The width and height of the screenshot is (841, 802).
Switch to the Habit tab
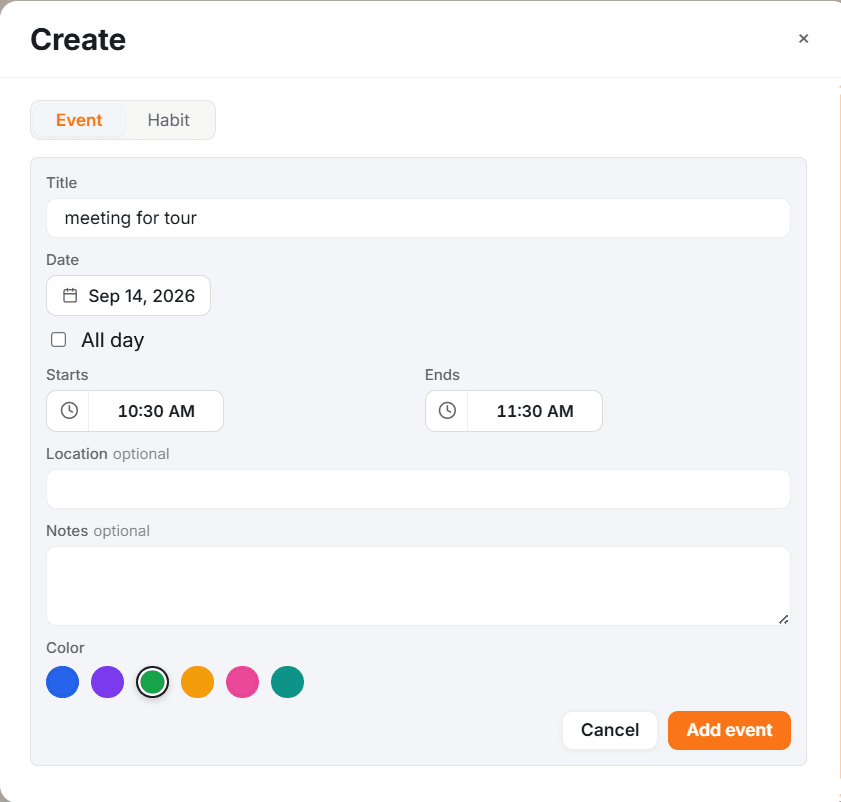(x=168, y=120)
